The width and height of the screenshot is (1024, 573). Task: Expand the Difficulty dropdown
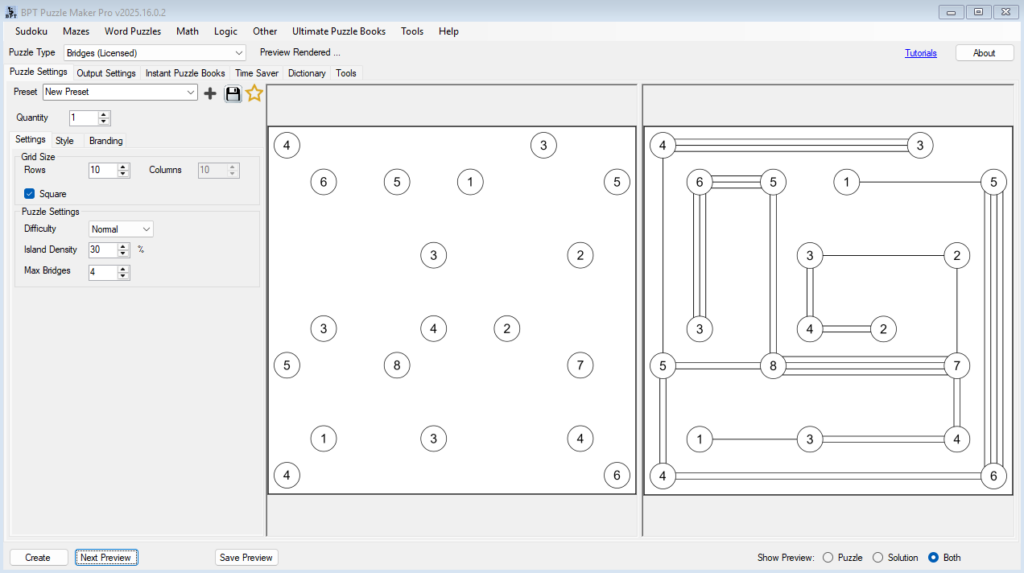pyautogui.click(x=146, y=229)
